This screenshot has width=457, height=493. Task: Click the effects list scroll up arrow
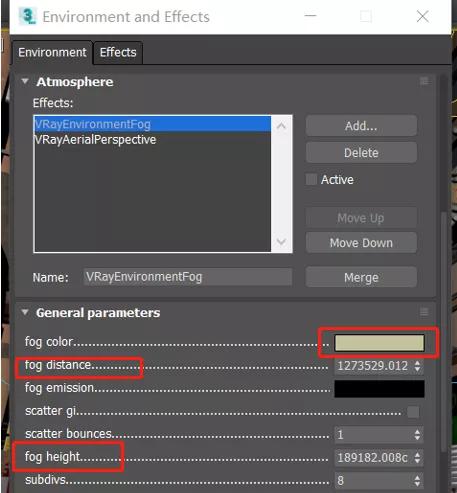coord(281,126)
